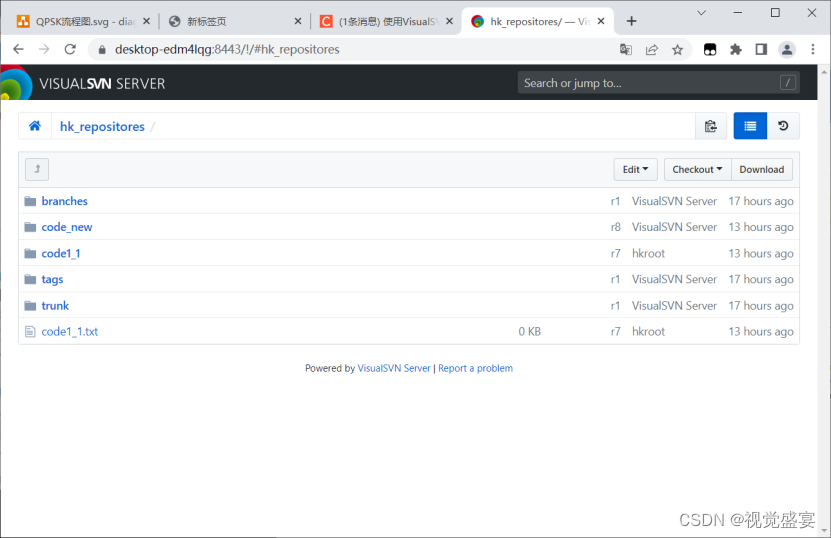The height and width of the screenshot is (538, 831).
Task: Click the translate page icon in address bar
Action: (626, 50)
